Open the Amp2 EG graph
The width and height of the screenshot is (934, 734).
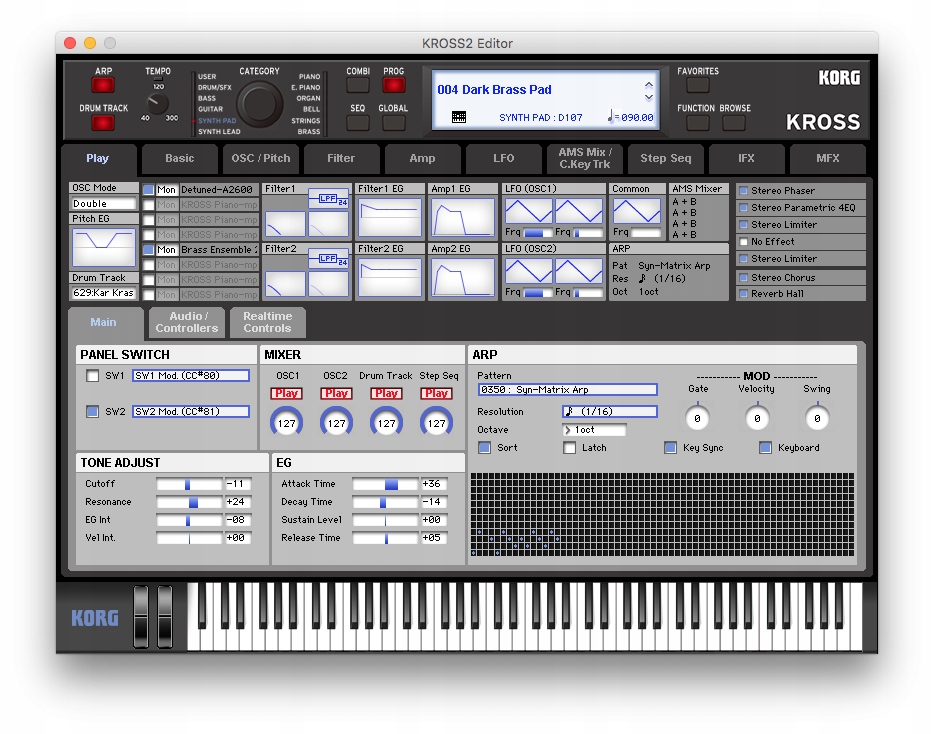[x=462, y=277]
